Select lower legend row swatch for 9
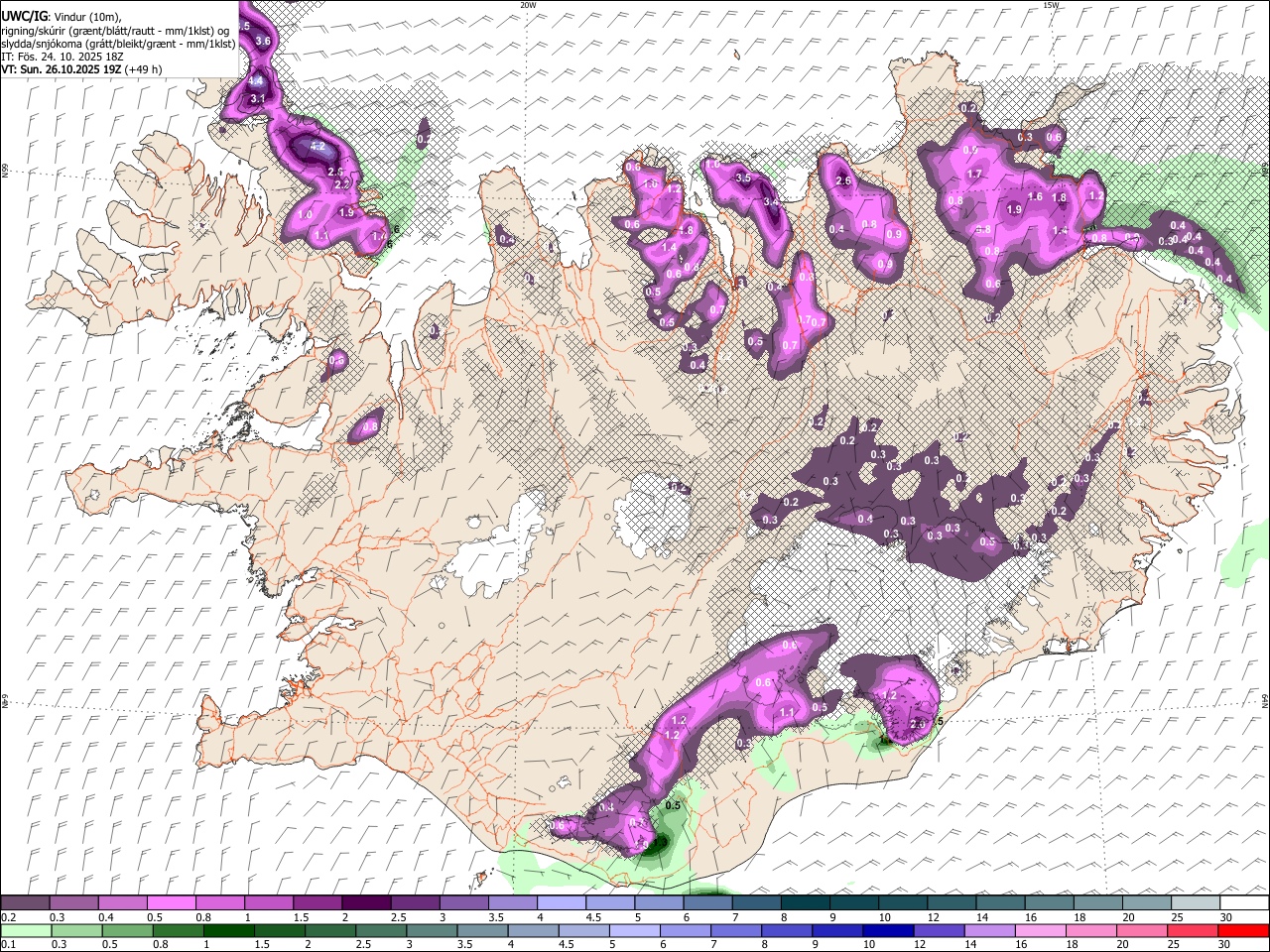The height and width of the screenshot is (952, 1270). pyautogui.click(x=838, y=930)
